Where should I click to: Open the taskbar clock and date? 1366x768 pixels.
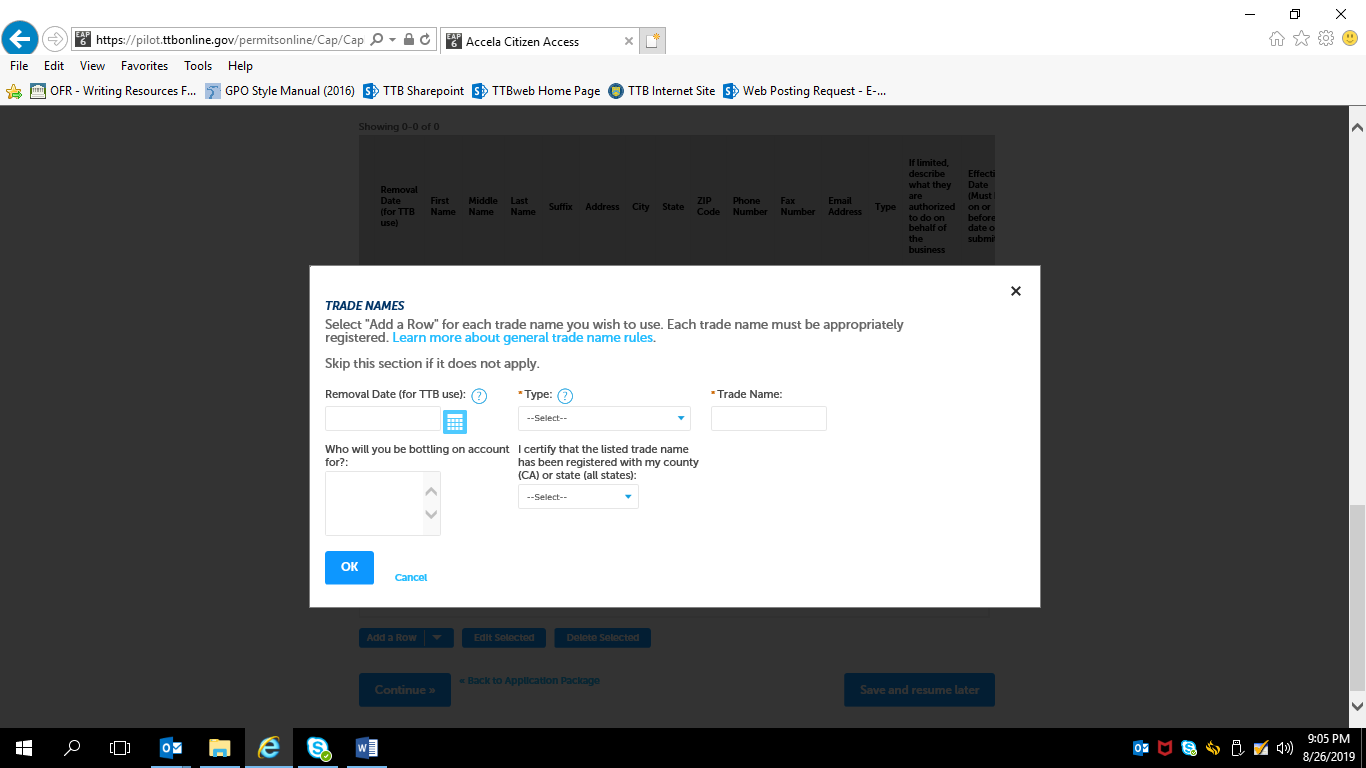(1327, 747)
